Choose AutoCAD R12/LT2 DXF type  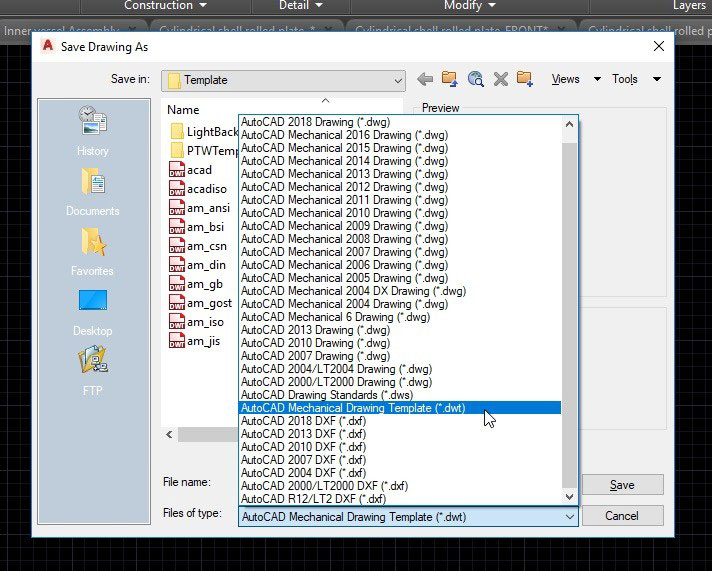[x=400, y=499]
